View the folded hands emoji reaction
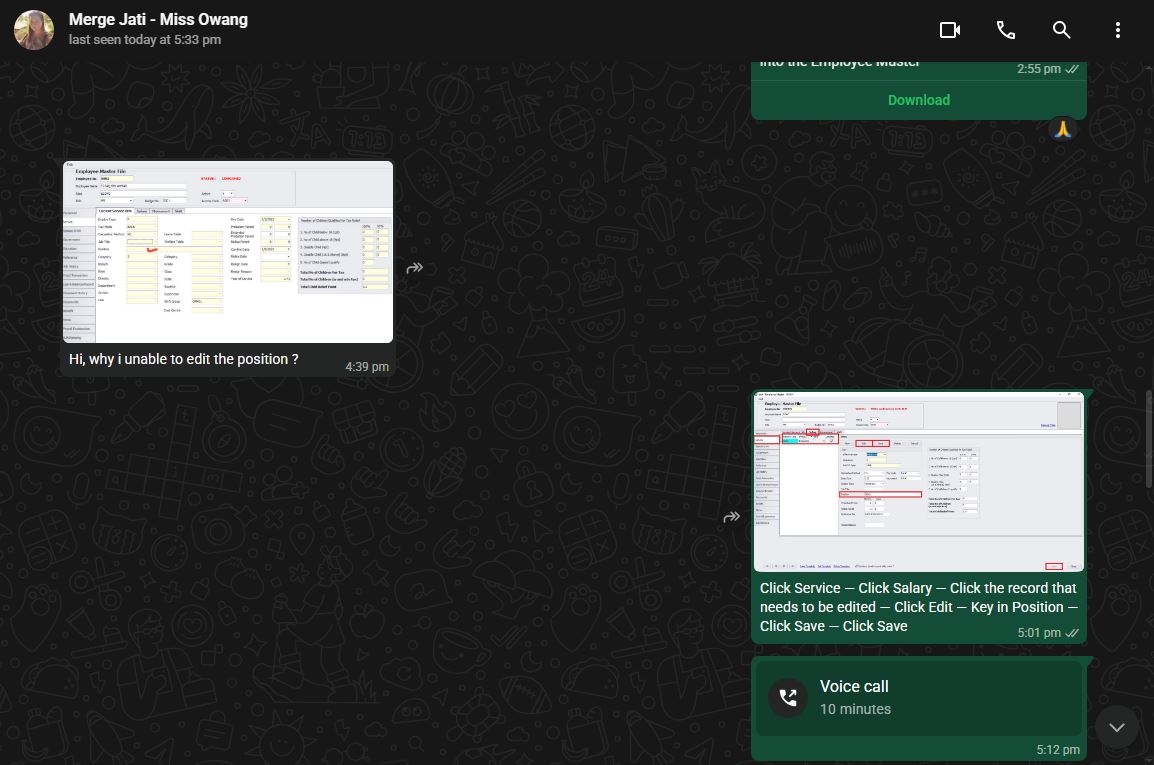The image size is (1154, 765). pyautogui.click(x=1063, y=130)
